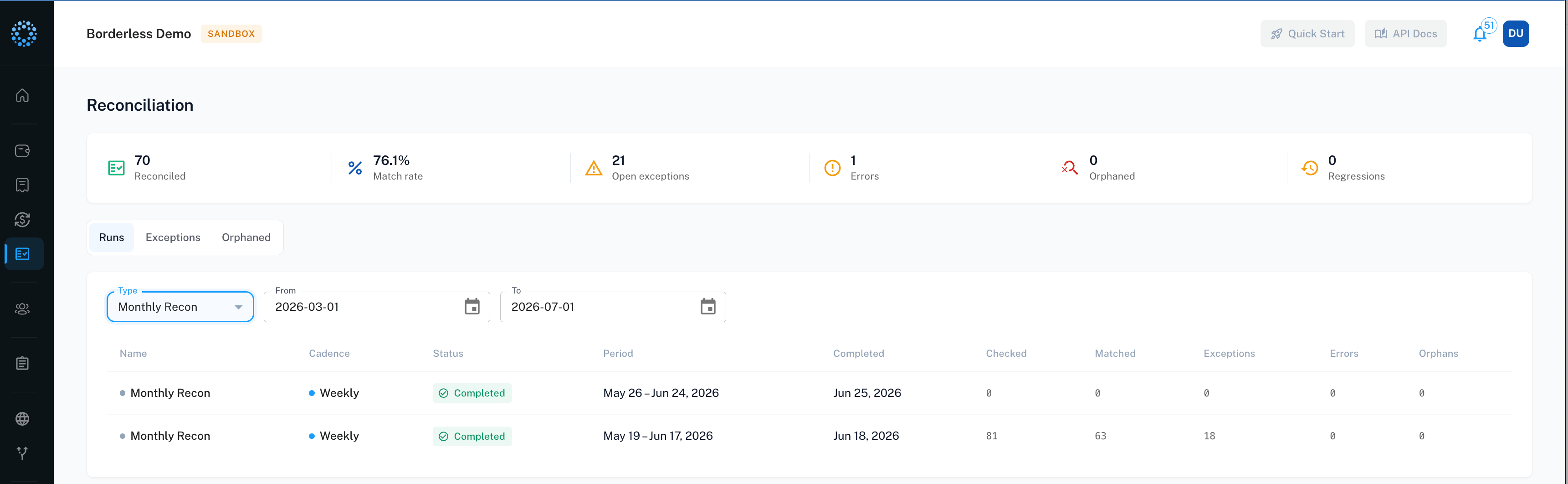Sort by the Cadence column header
Image resolution: width=1568 pixels, height=484 pixels.
tap(329, 354)
